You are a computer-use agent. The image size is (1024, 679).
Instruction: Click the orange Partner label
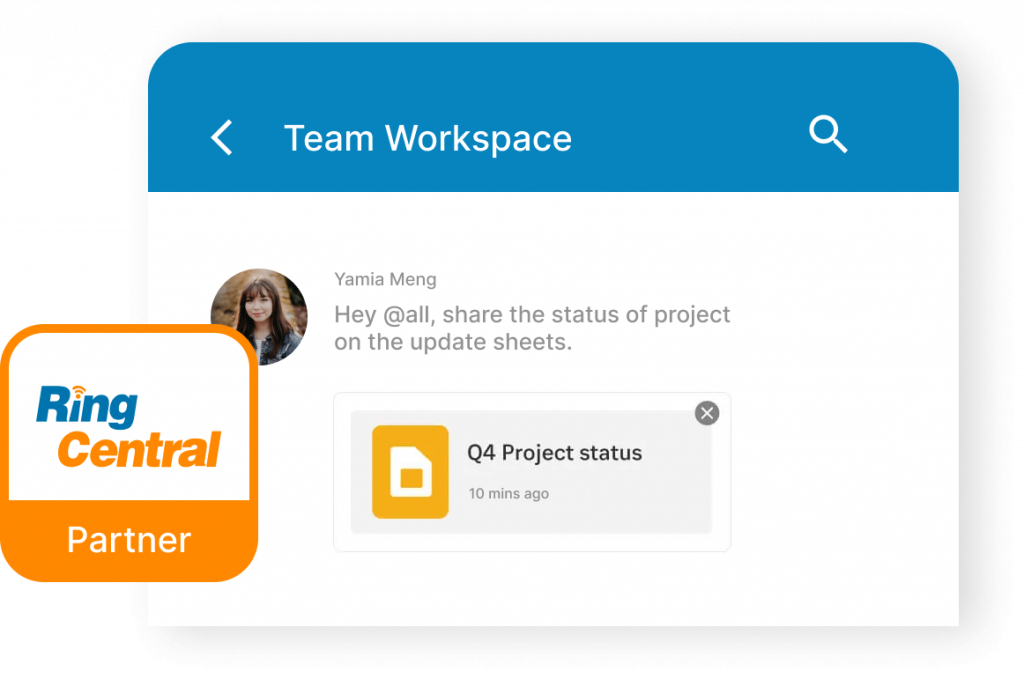[129, 540]
